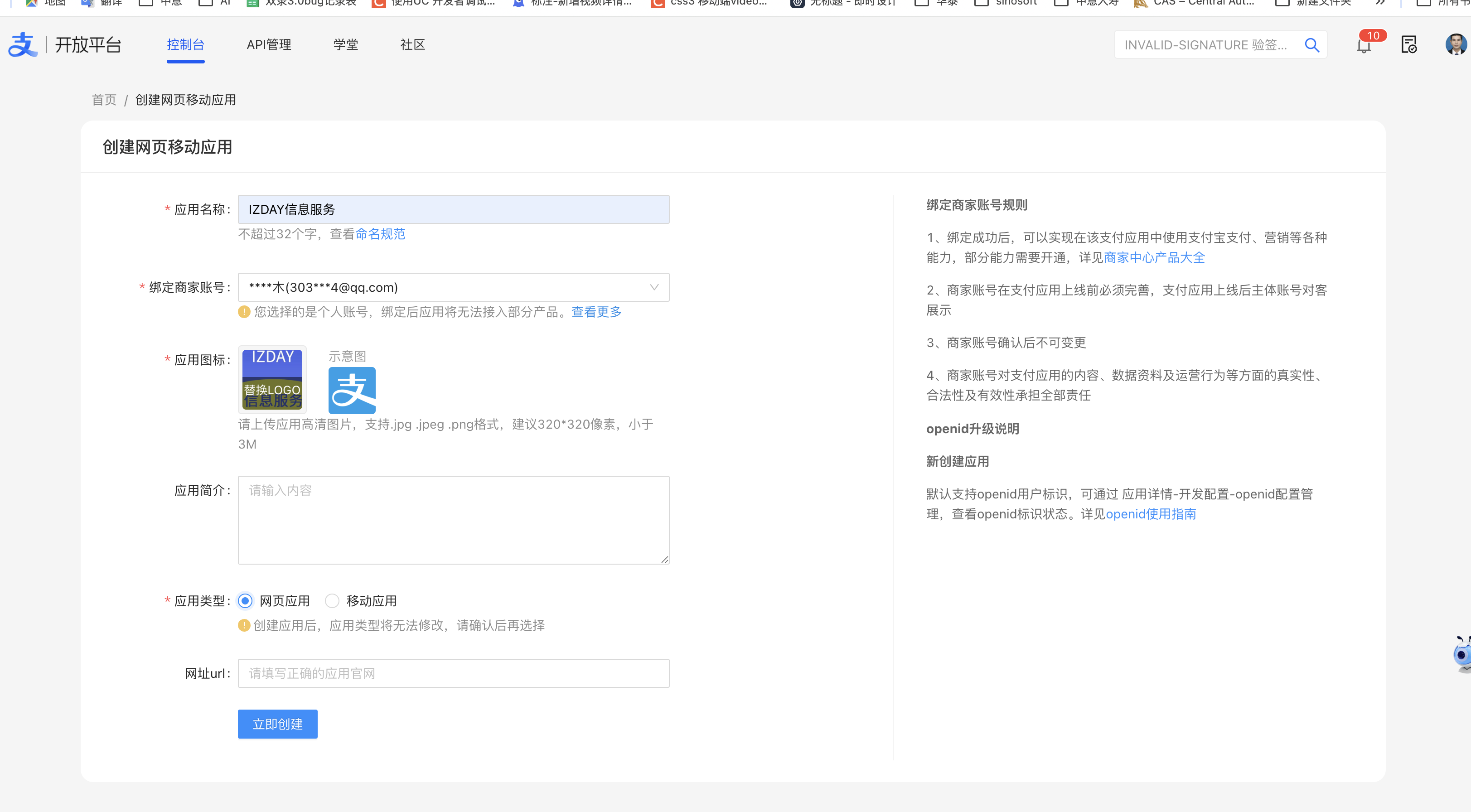Open the 社区 tab

(412, 44)
